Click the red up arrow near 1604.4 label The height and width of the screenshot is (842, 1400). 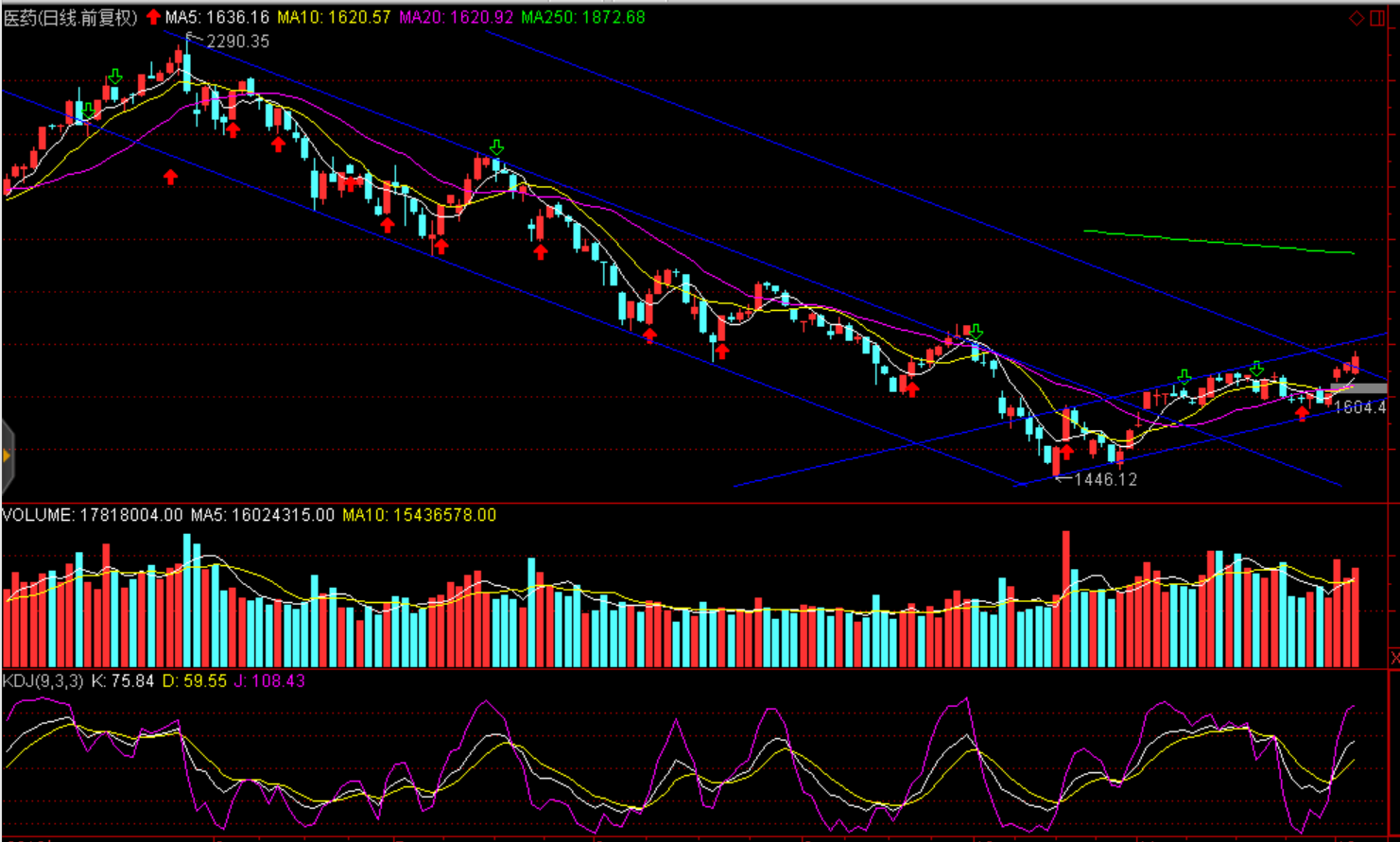[1303, 411]
